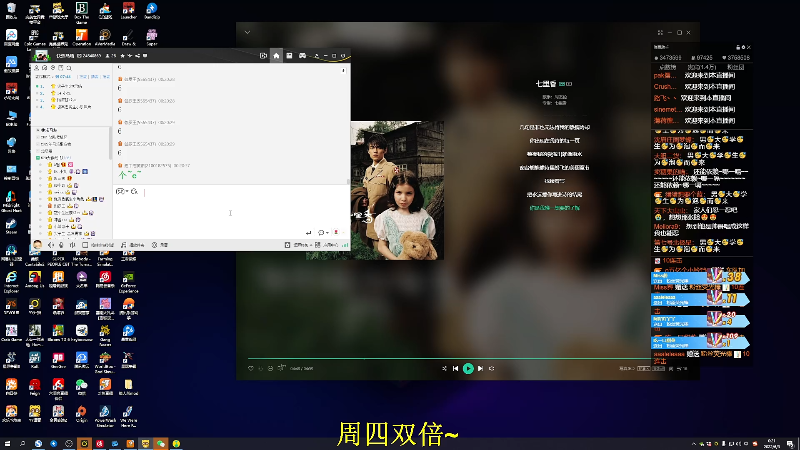Click the music player's green progress bar
This screenshot has width=800, height=450.
(449, 359)
